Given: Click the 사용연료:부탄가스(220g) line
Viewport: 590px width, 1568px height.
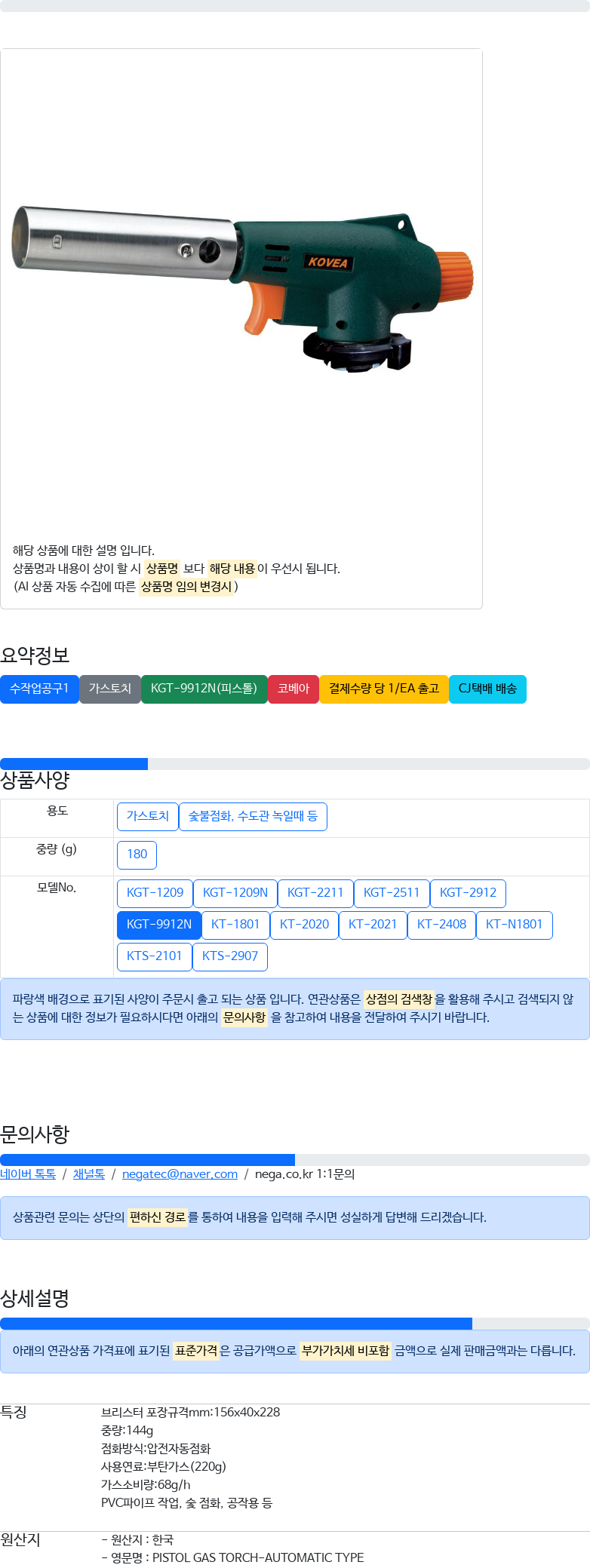Looking at the screenshot, I should click(x=164, y=1467).
